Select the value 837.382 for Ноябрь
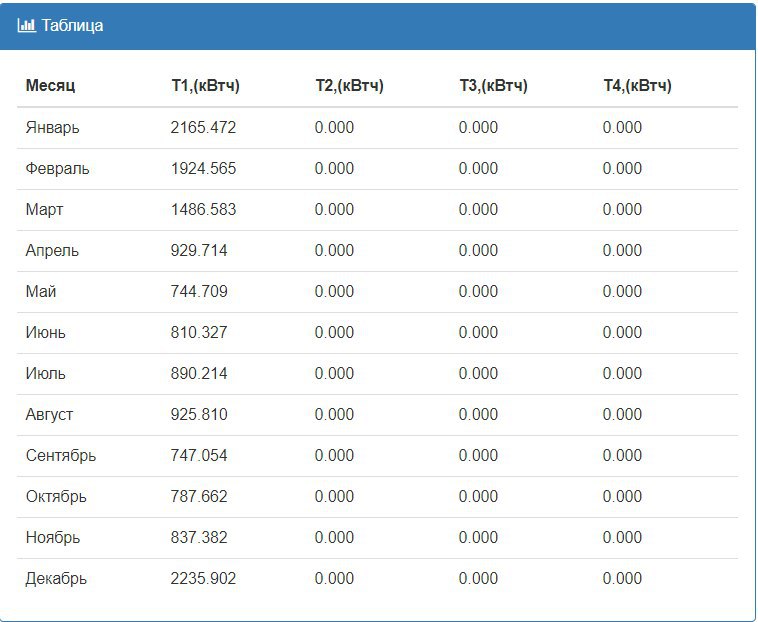 click(x=199, y=538)
